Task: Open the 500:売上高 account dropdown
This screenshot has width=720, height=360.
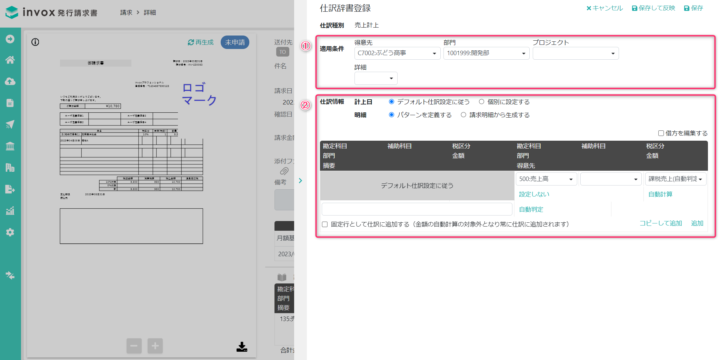Action: tap(546, 179)
